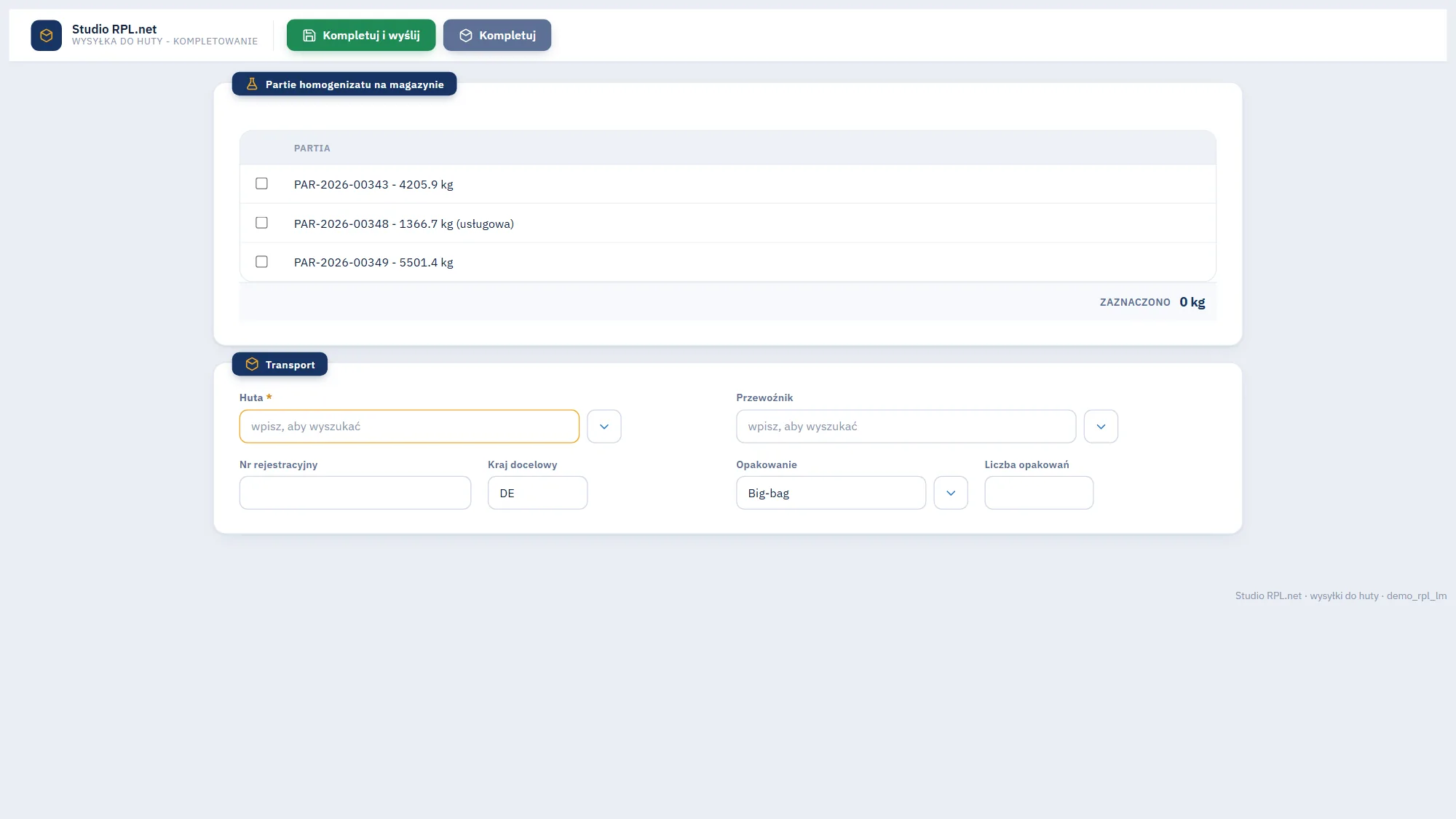Click the footer text Studio RPL.net wysyłki do huty
The image size is (1456, 819).
(x=1341, y=596)
